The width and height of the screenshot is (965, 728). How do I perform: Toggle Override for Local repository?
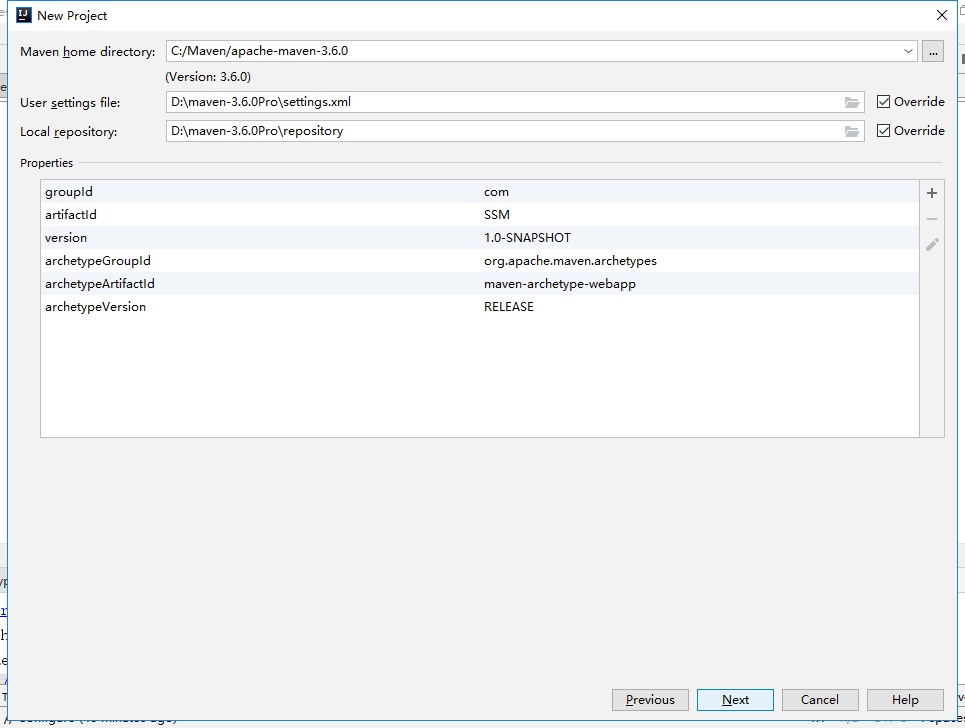(x=910, y=130)
